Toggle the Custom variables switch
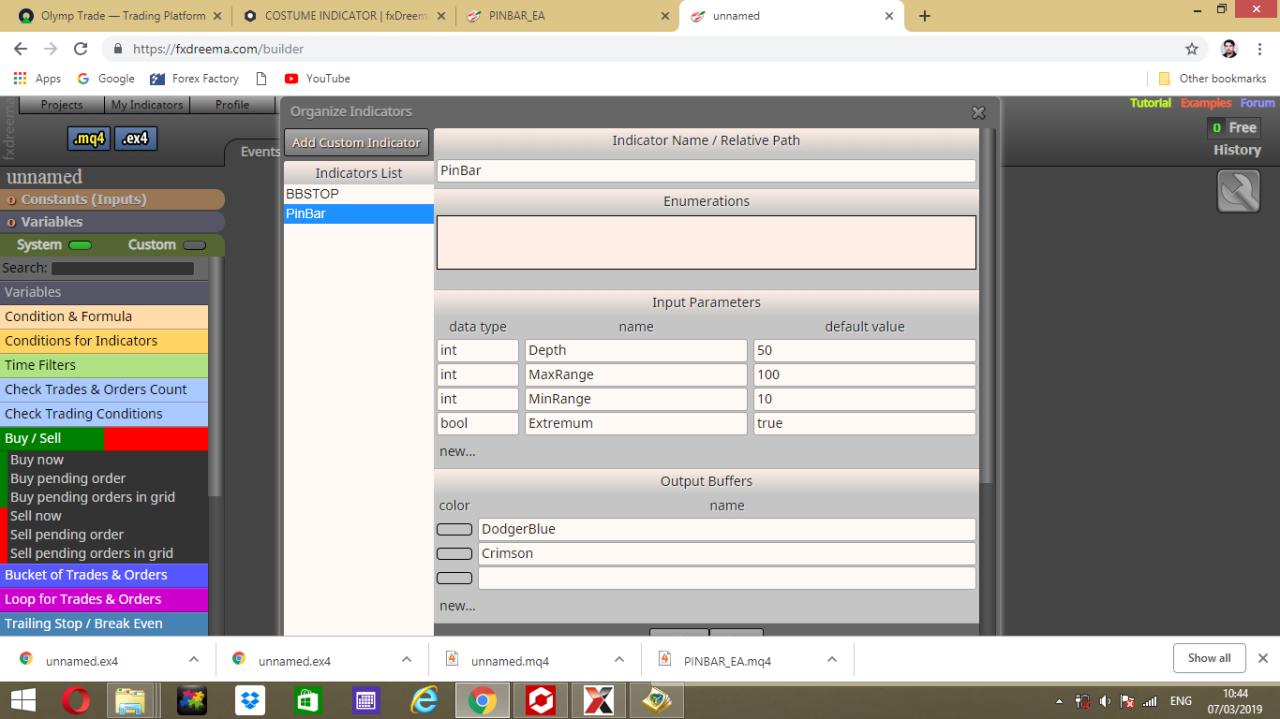The height and width of the screenshot is (719, 1280). 194,245
